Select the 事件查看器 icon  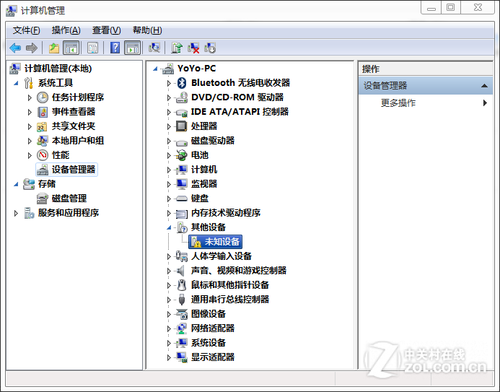(x=42, y=112)
